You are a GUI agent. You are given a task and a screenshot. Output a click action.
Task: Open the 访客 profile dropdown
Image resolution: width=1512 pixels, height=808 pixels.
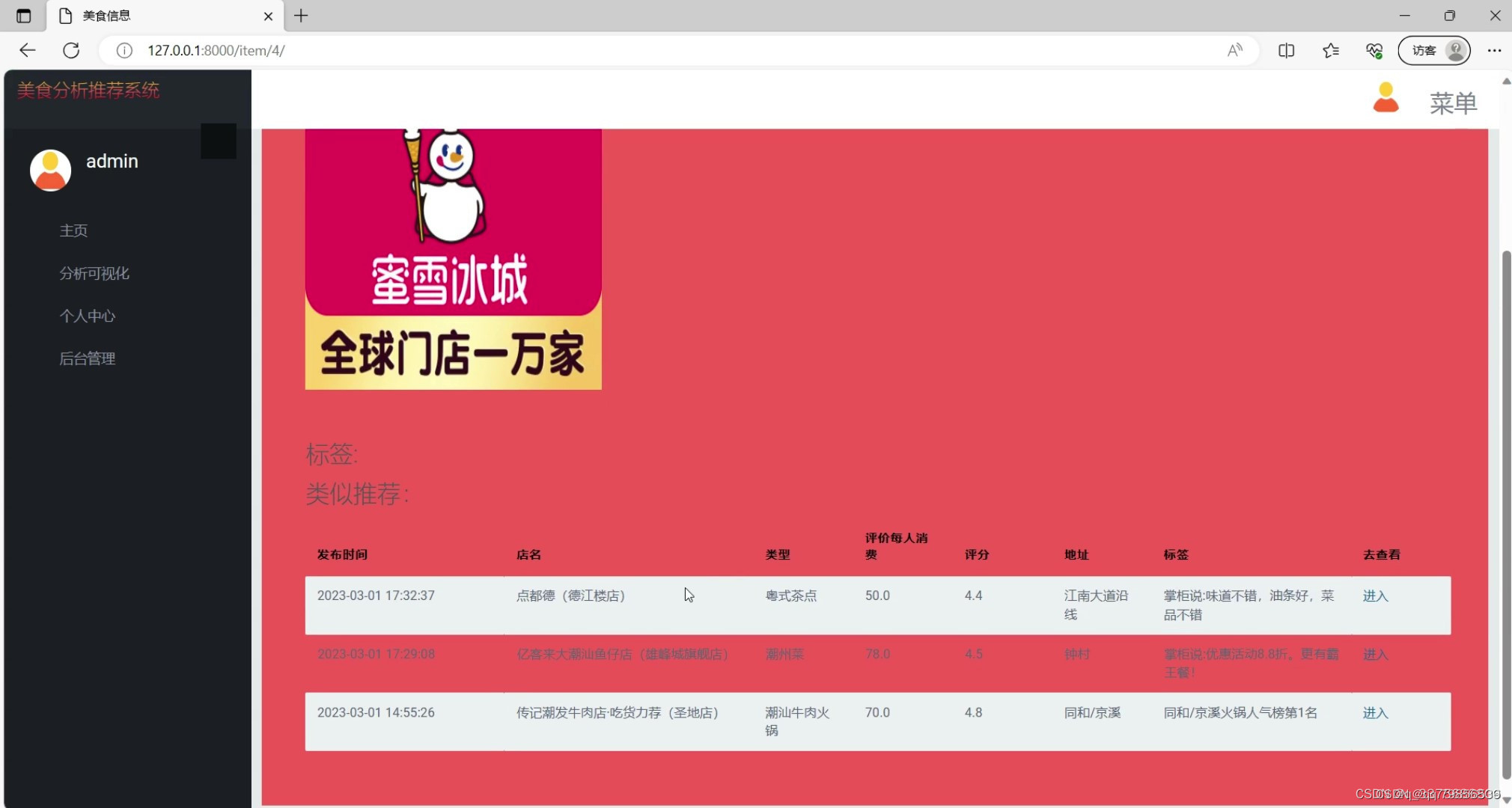pyautogui.click(x=1433, y=50)
